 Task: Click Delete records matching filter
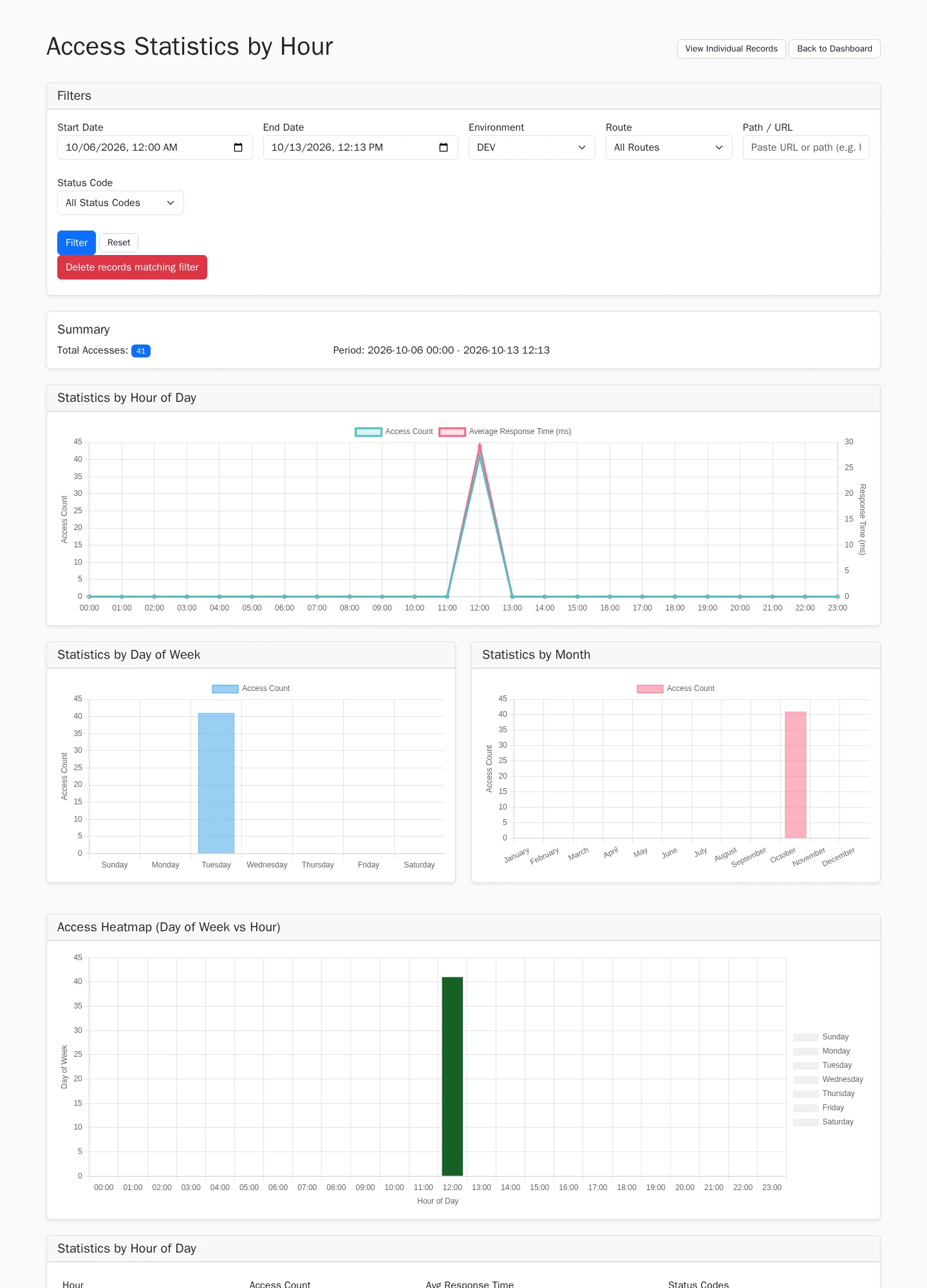coord(132,267)
